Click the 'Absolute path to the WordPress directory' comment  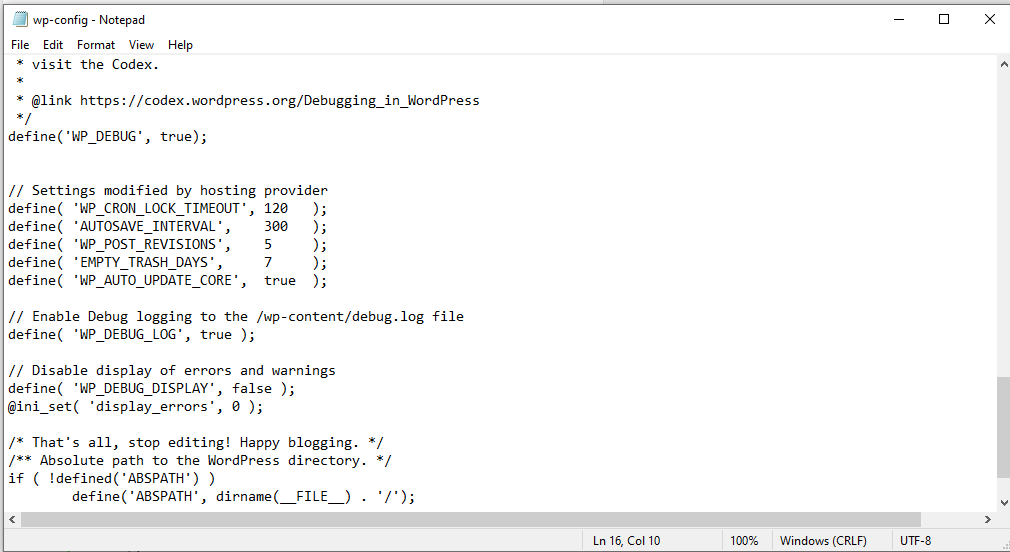[x=200, y=461]
